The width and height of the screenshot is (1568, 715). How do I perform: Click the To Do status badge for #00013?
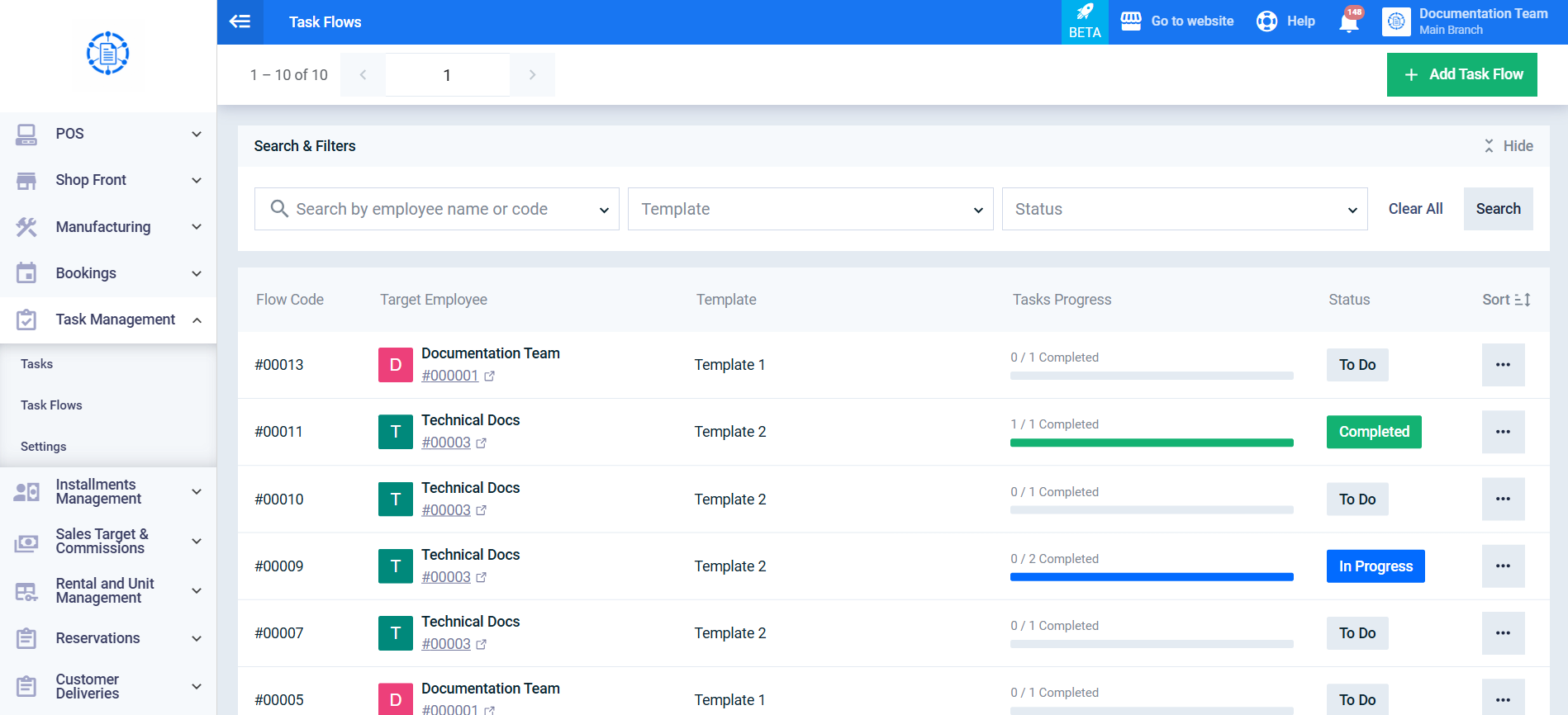coord(1357,365)
